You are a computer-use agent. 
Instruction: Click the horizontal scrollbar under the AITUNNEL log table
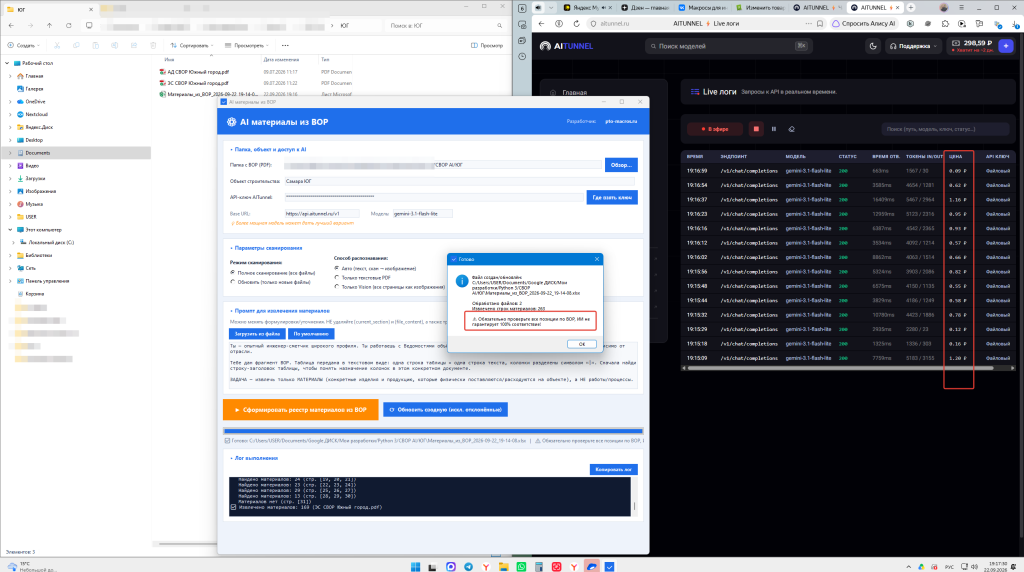(x=840, y=368)
